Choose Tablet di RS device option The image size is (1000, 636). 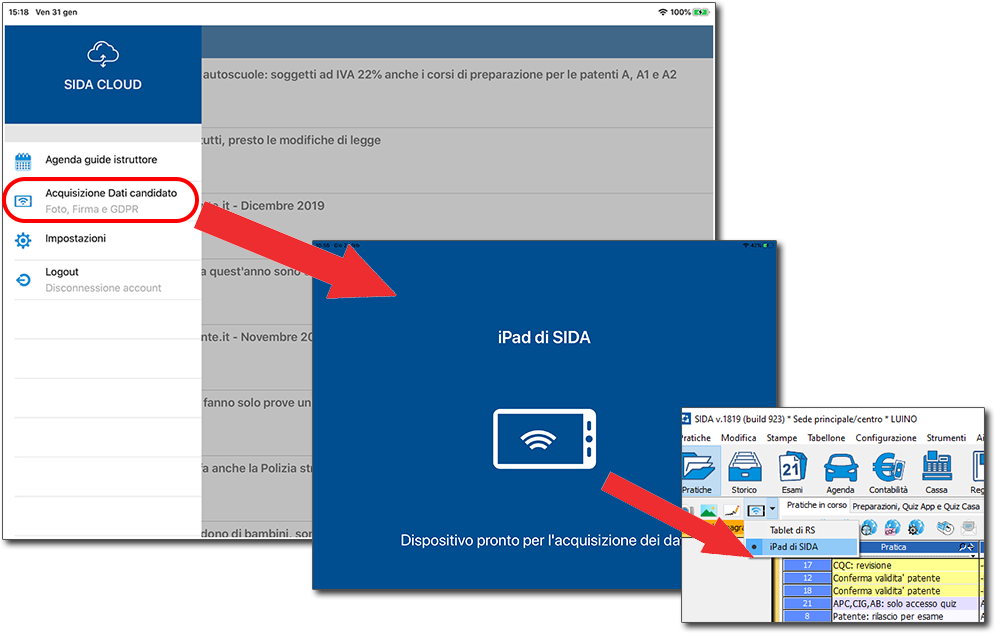(x=791, y=529)
